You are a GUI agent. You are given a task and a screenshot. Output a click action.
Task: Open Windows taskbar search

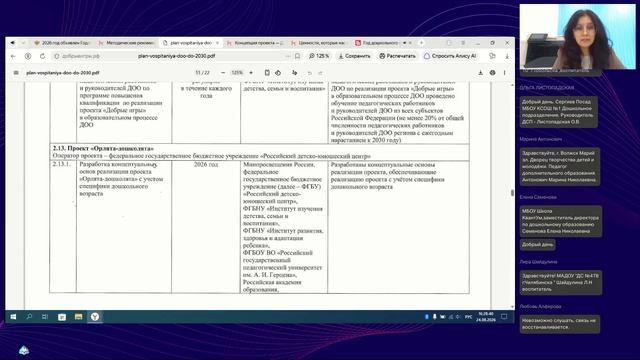click(29, 317)
